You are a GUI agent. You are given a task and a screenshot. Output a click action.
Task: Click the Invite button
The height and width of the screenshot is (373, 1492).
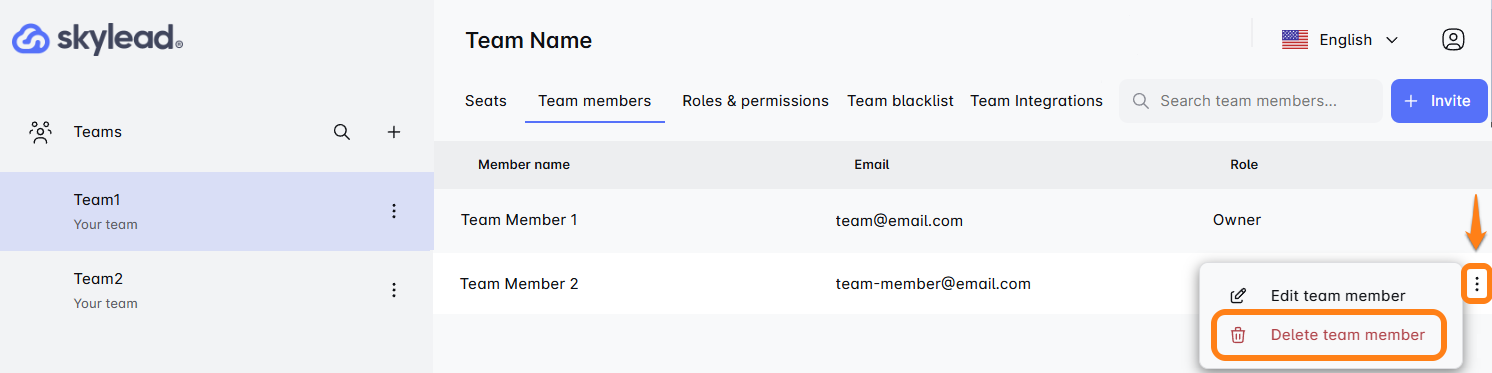point(1438,101)
